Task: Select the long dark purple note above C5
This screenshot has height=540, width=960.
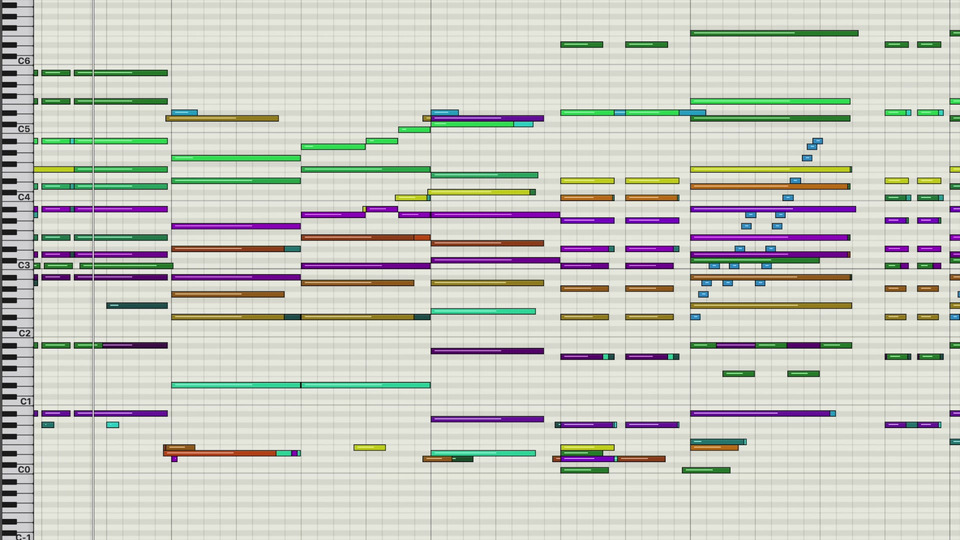Action: [487, 118]
